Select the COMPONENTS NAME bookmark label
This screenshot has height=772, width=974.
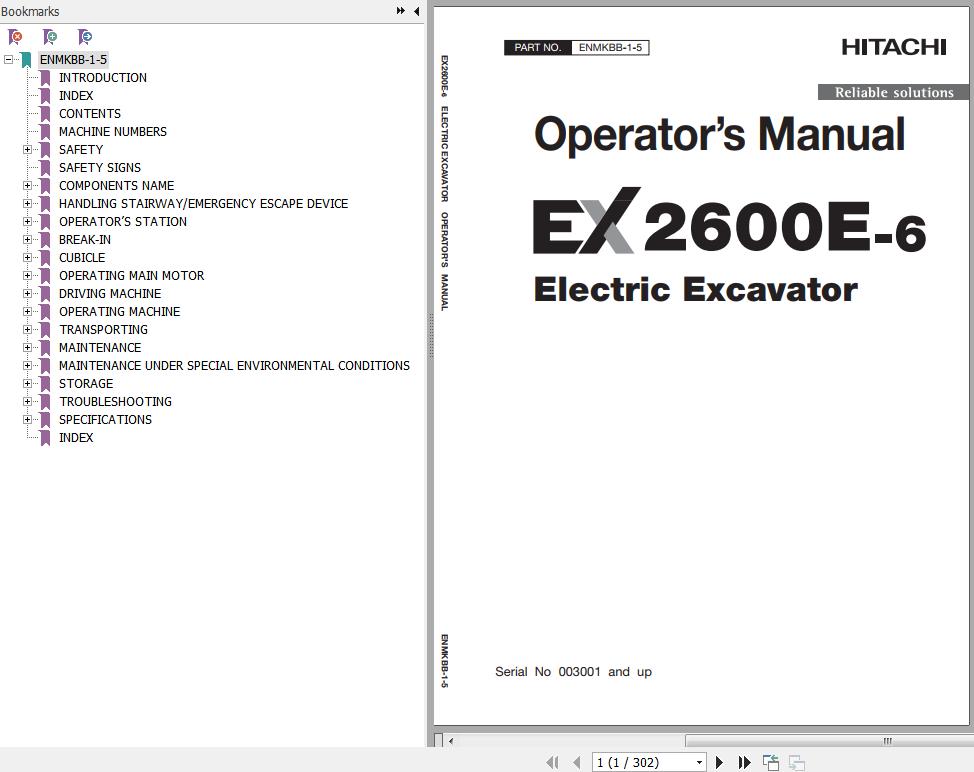coord(117,186)
